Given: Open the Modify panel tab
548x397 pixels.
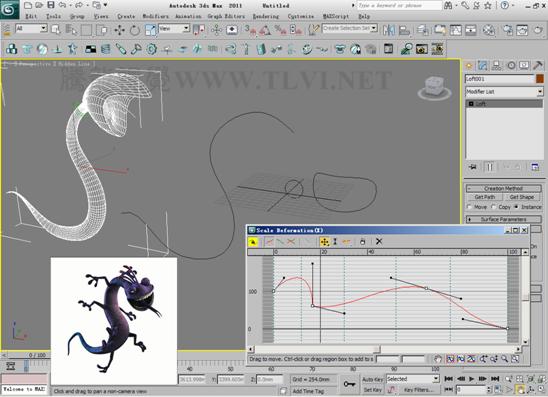Looking at the screenshot, I should [483, 65].
